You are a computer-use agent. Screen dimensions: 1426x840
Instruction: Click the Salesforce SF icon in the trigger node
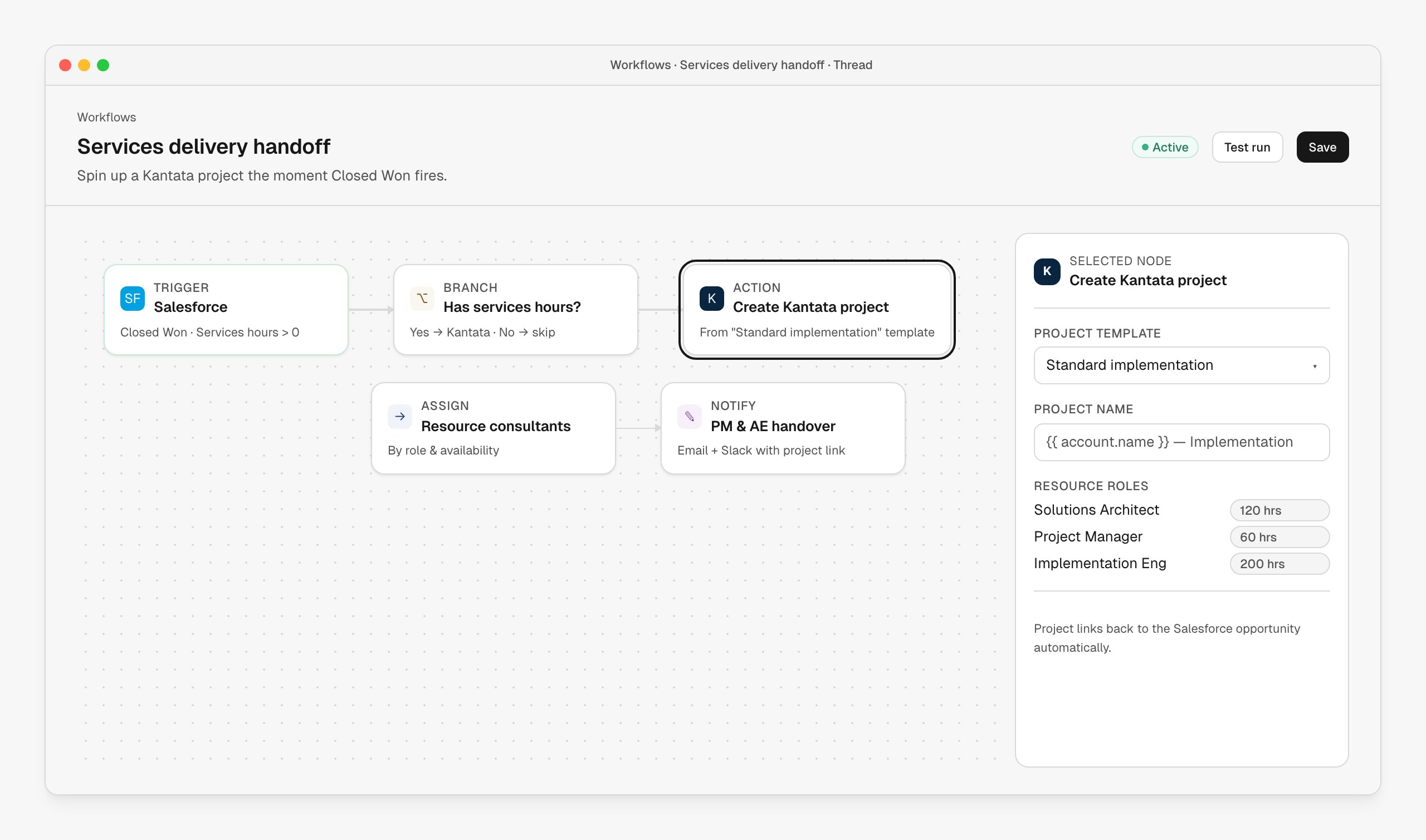click(x=133, y=299)
